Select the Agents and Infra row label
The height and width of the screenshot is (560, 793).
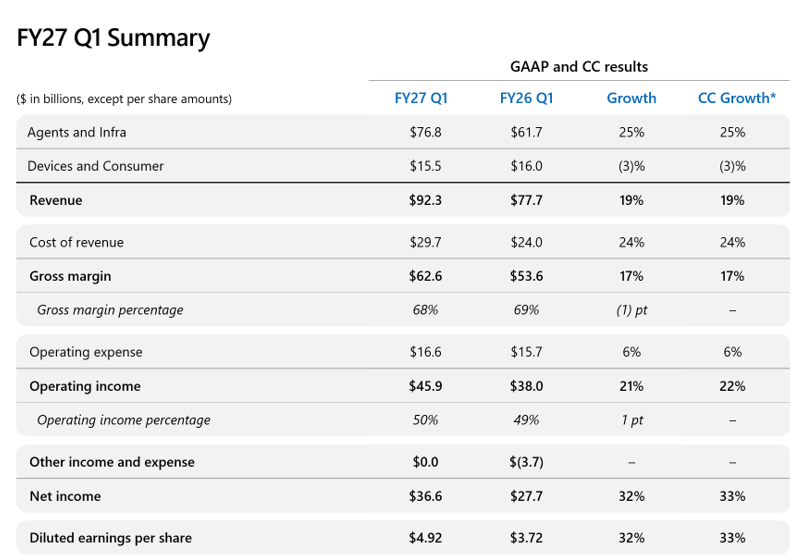click(77, 133)
